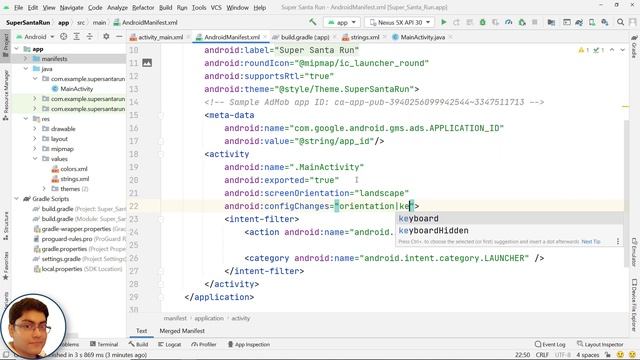Viewport: 640px width, 360px height.
Task: Open the Search Everywhere magnifier icon
Action: [620, 22]
